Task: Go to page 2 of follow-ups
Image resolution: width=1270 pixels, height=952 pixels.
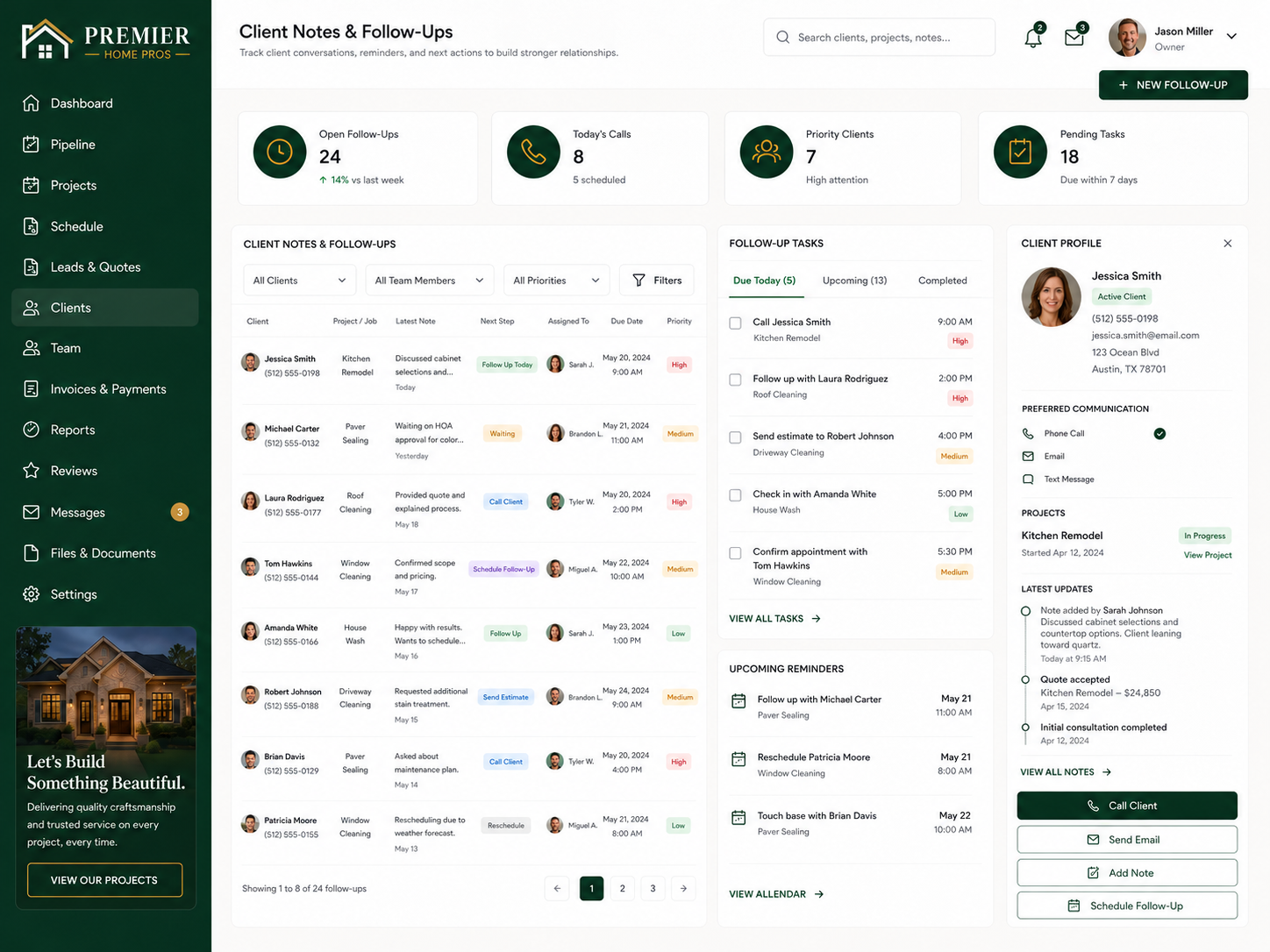Action: point(623,889)
